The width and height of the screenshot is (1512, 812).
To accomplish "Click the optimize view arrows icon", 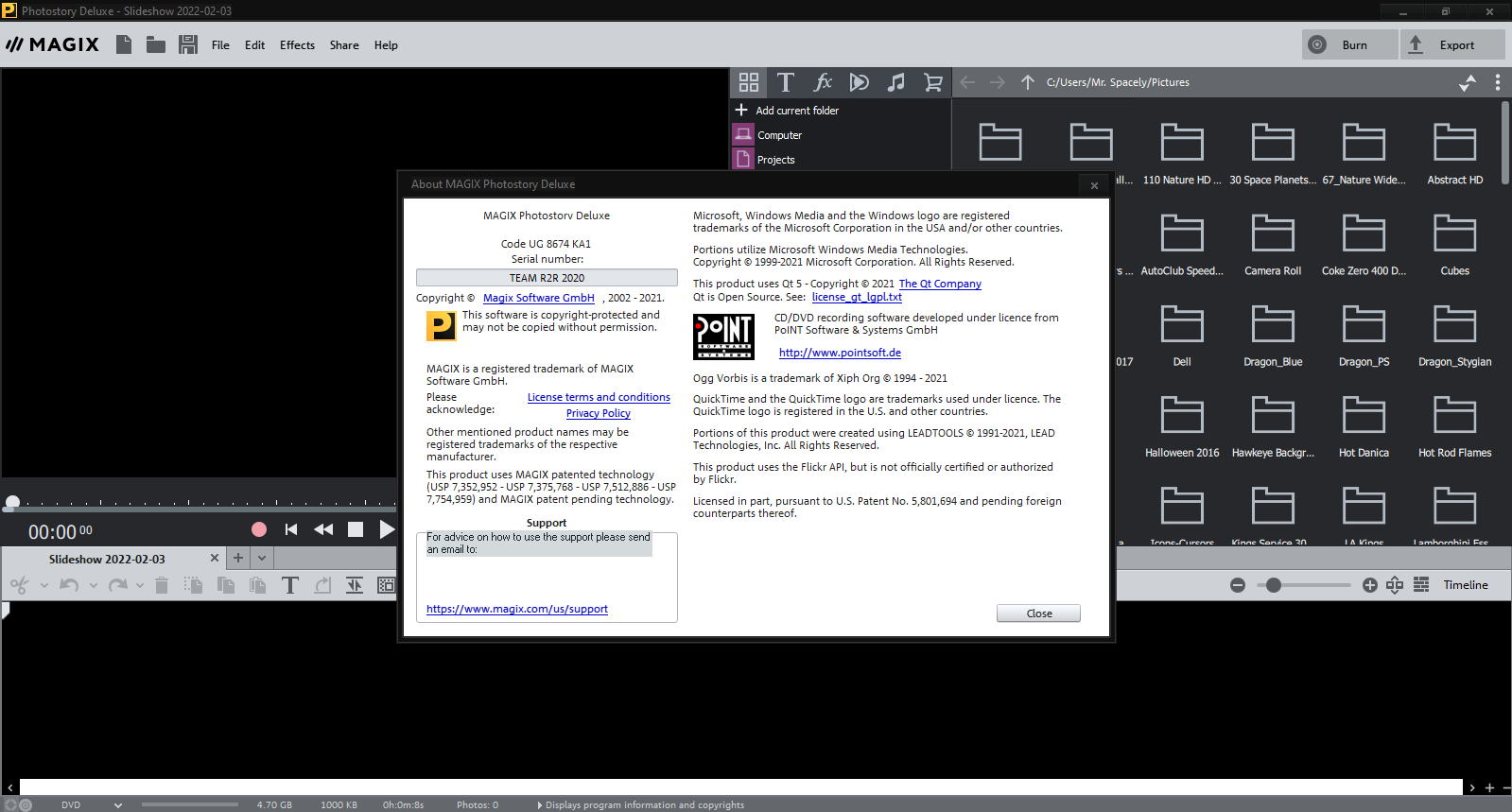I will point(1395,585).
